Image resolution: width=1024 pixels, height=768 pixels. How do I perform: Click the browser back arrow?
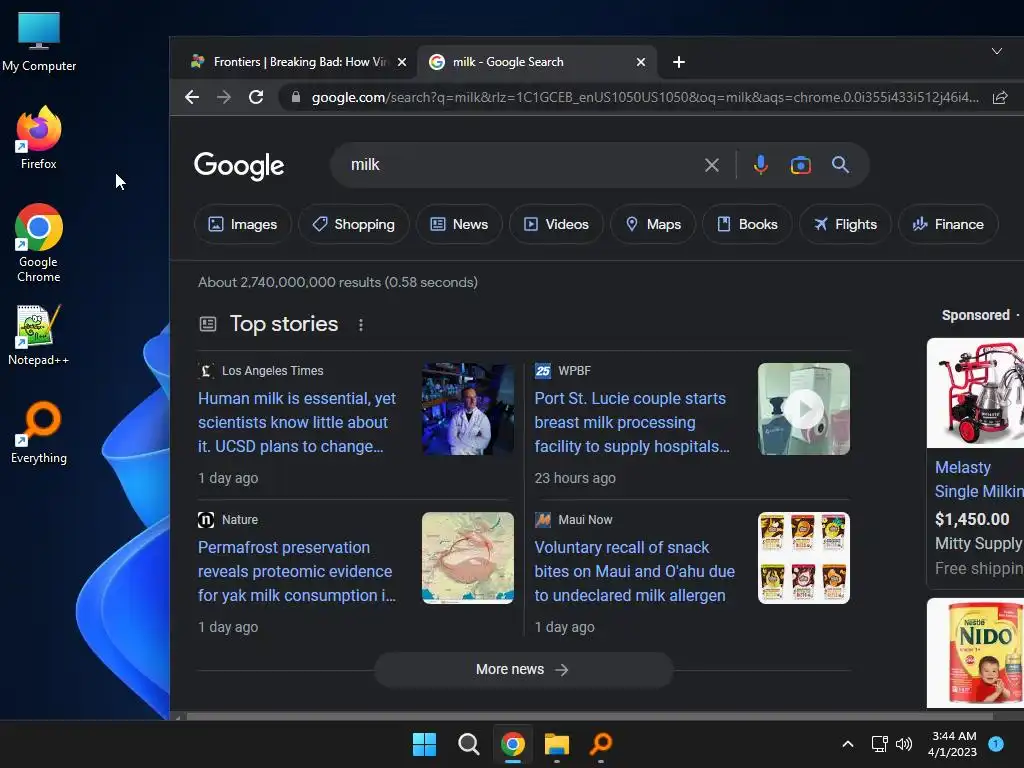pos(192,97)
